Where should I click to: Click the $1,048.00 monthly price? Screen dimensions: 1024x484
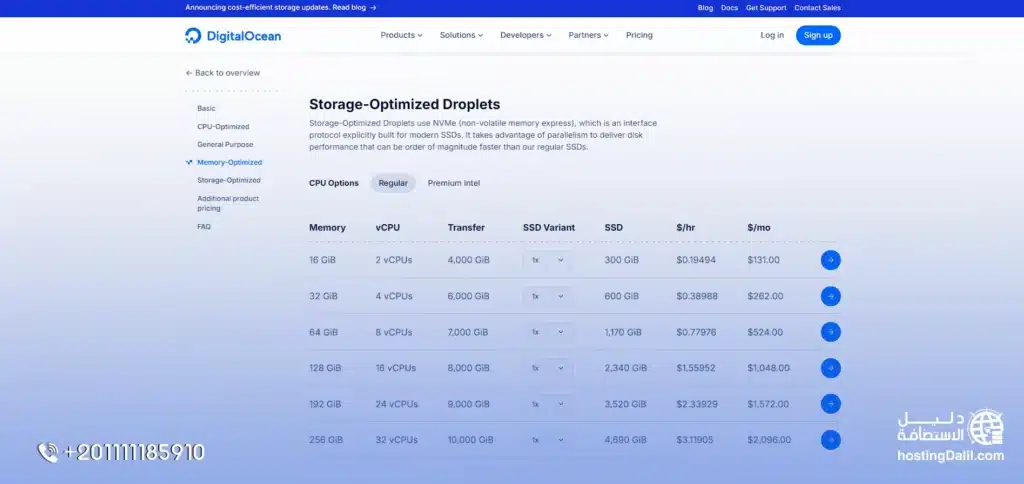tap(769, 368)
